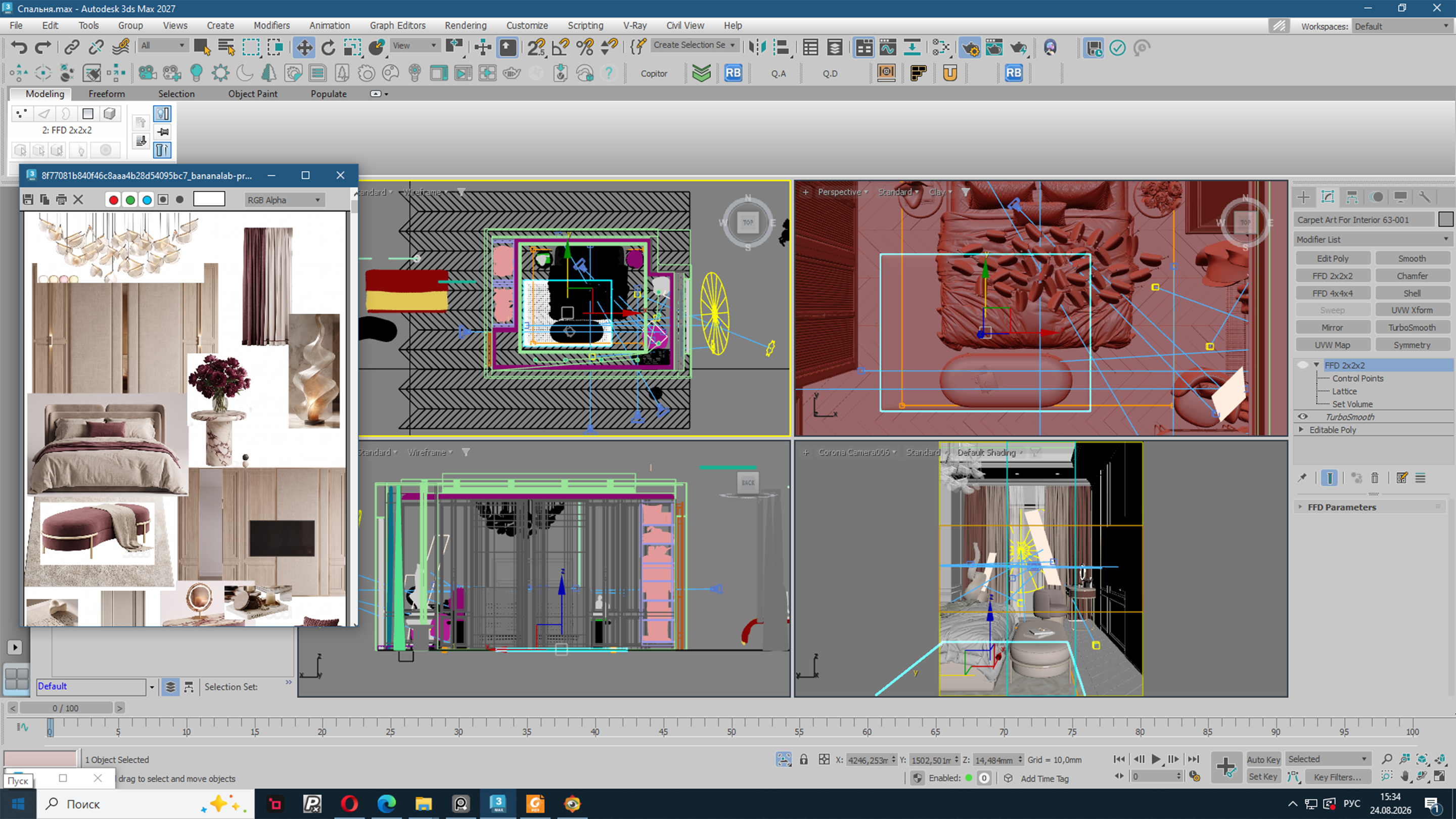Click the Set Key button
The image size is (1456, 819).
click(1263, 776)
